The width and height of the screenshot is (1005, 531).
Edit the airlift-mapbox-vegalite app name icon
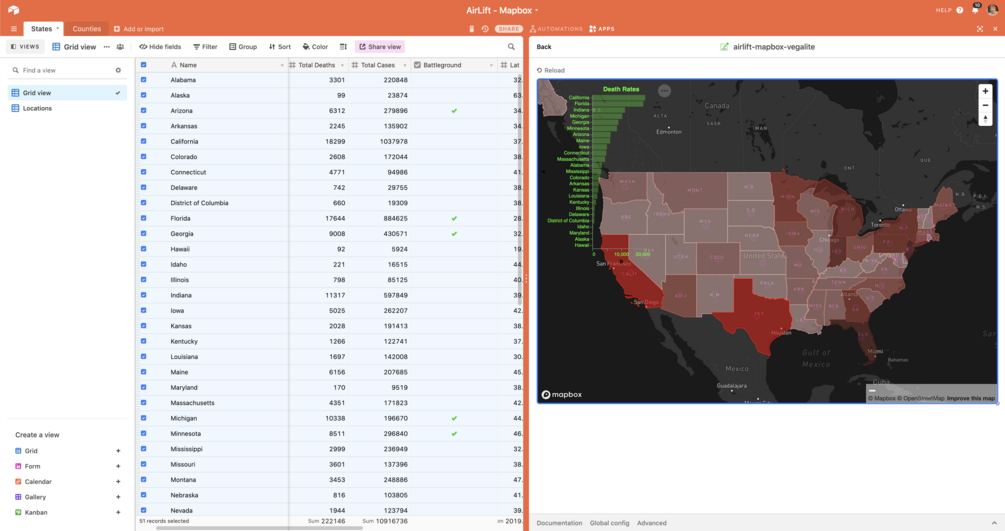[x=724, y=47]
